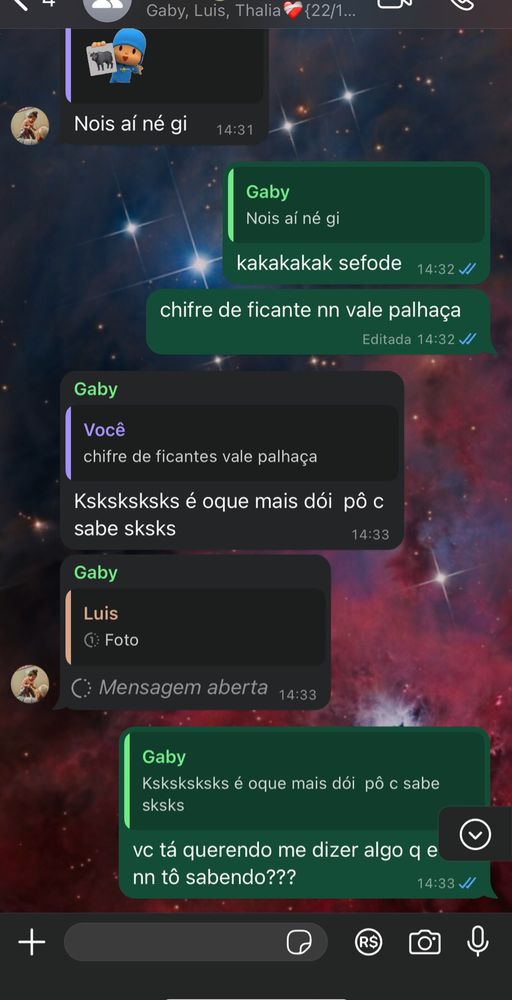Tap the 'Mensagem aberta' view-once message
Viewport: 512px width, 1000px height.
(170, 688)
